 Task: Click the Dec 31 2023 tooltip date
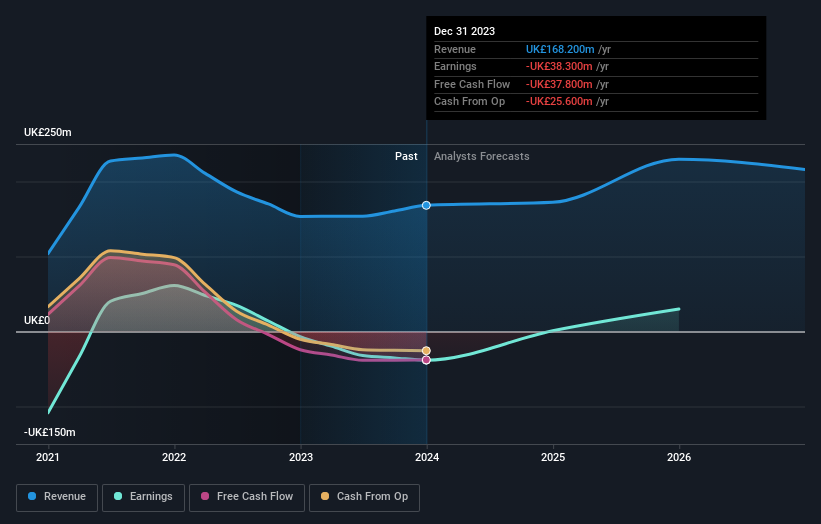pos(464,31)
